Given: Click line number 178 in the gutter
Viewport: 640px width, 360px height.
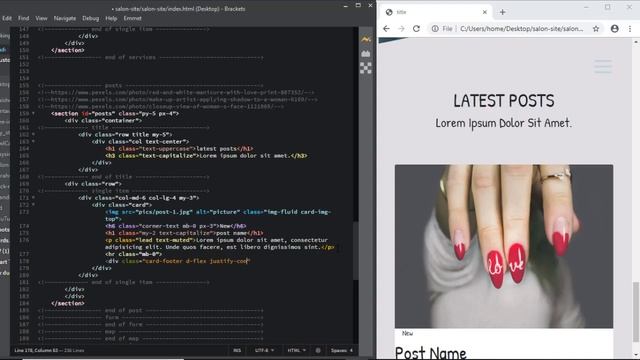Looking at the screenshot, I should pyautogui.click(x=24, y=261).
